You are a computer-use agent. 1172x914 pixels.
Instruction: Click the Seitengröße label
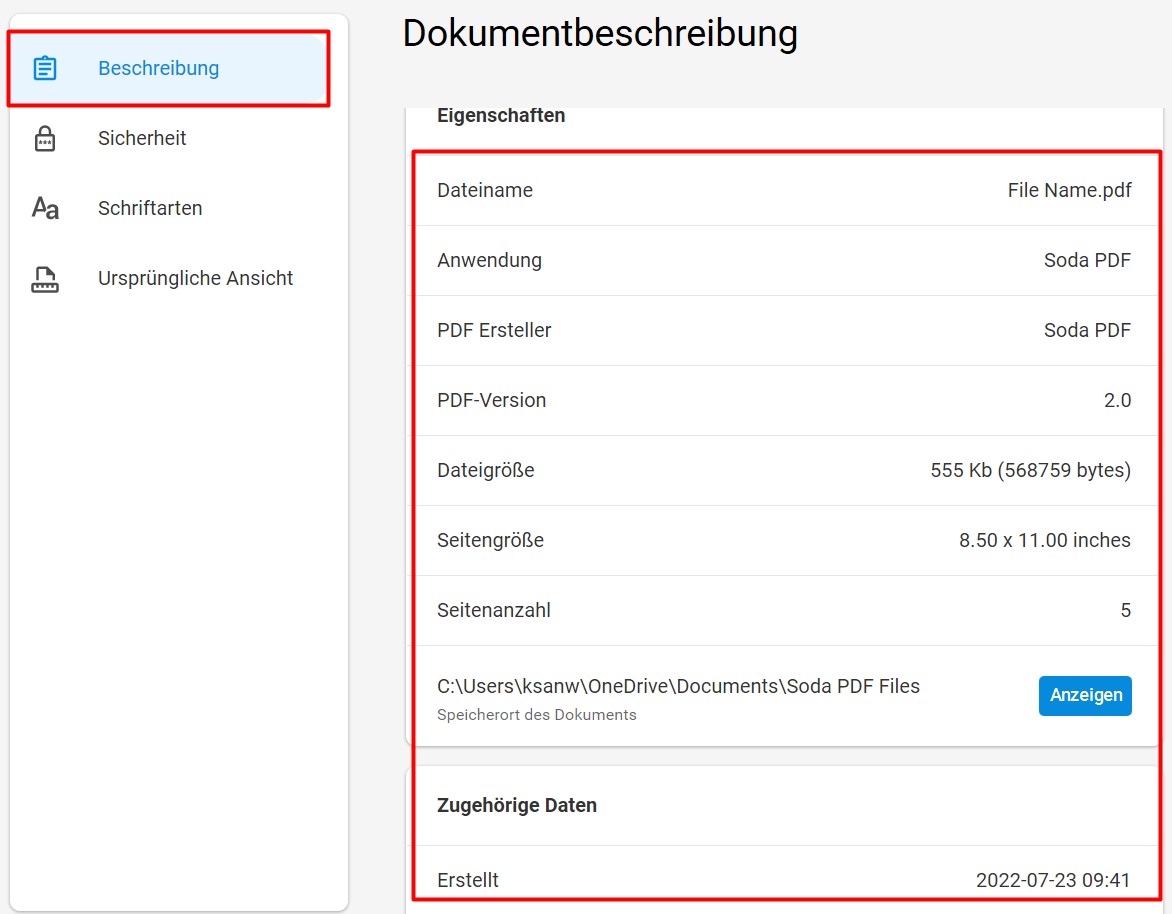490,540
